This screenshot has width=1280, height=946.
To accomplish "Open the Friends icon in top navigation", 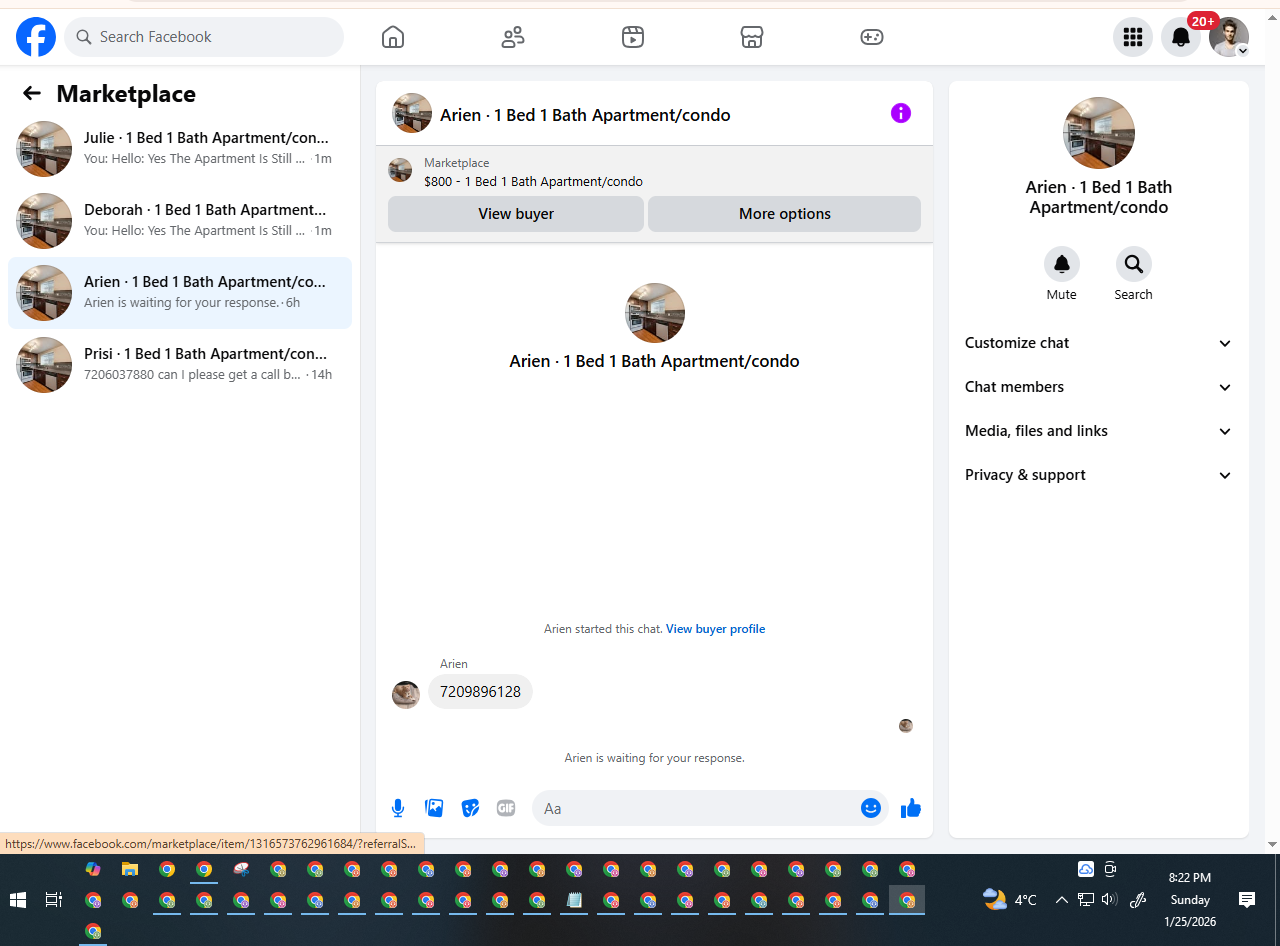I will 513,37.
